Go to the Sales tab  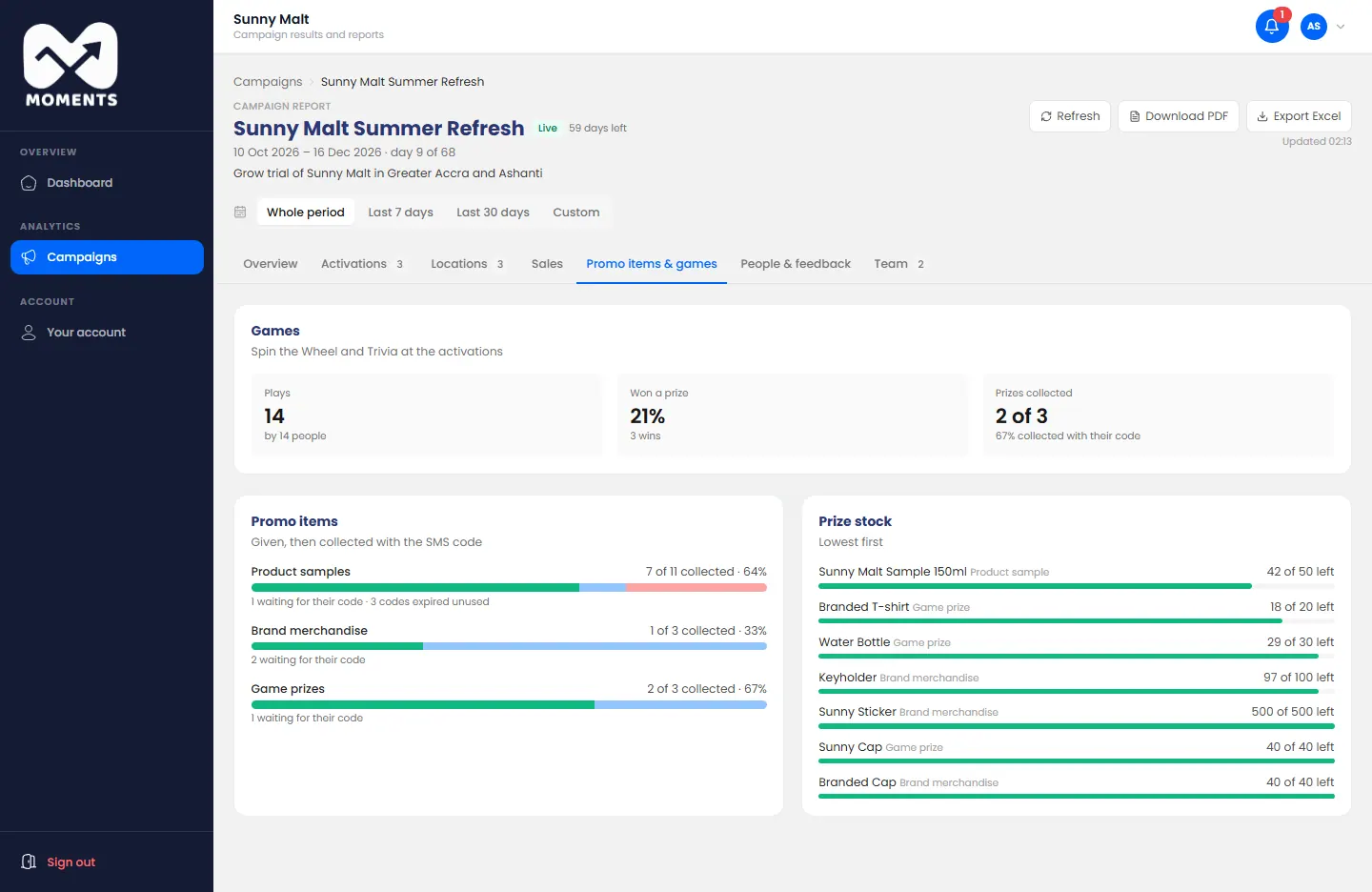(x=547, y=264)
